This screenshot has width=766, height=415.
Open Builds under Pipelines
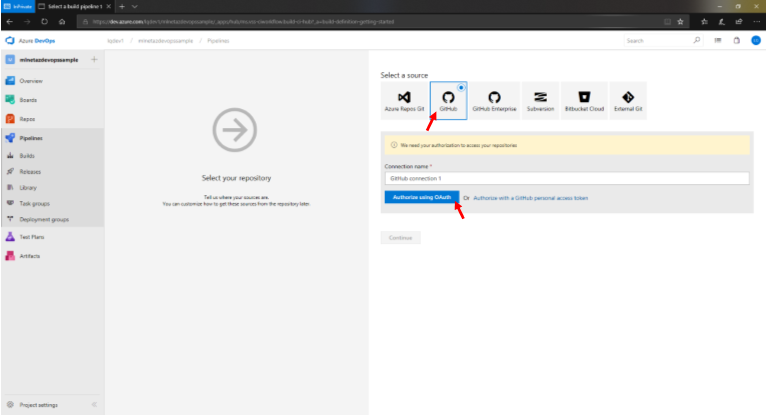(30, 156)
